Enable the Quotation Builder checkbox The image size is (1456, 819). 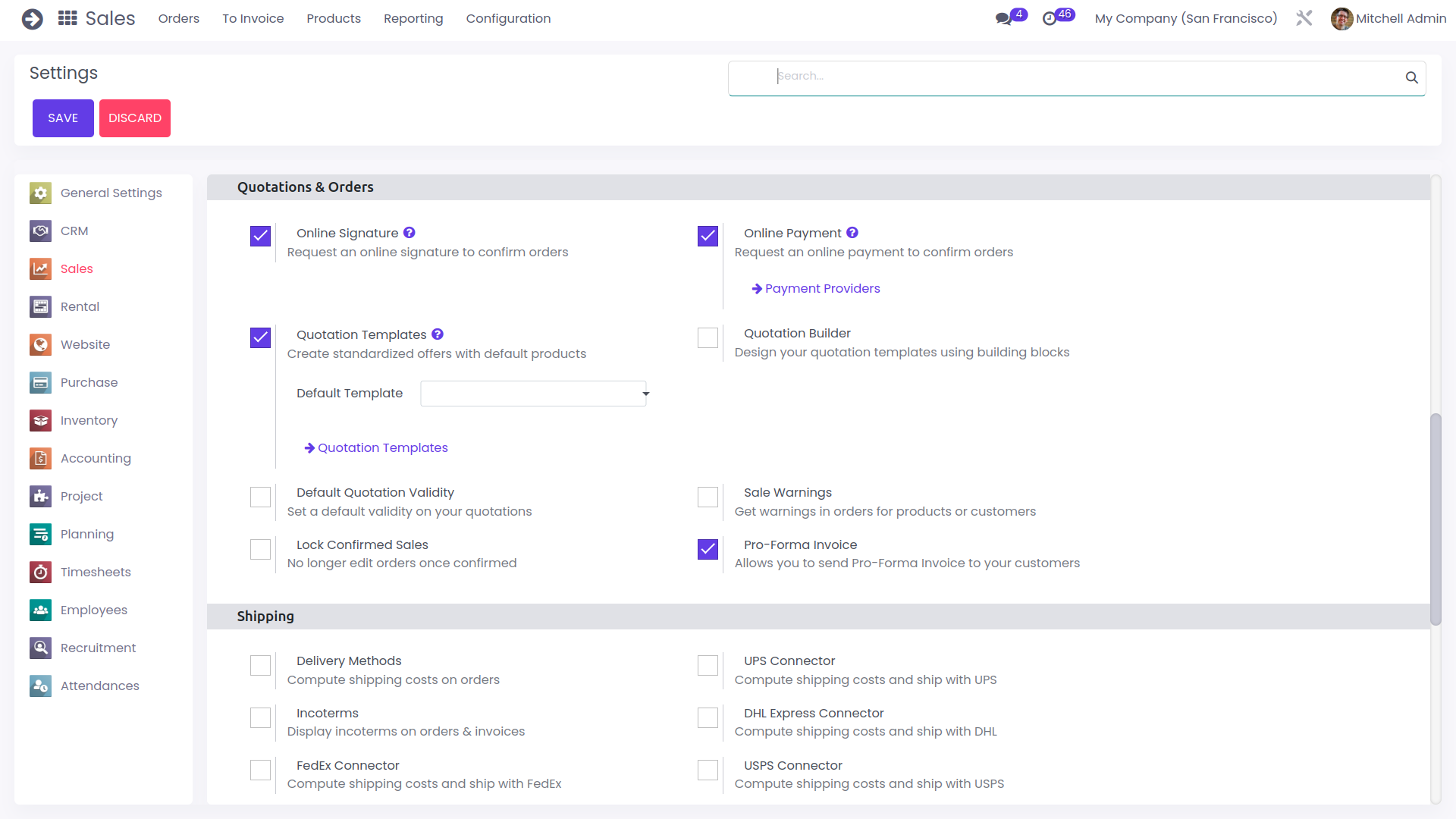[708, 337]
